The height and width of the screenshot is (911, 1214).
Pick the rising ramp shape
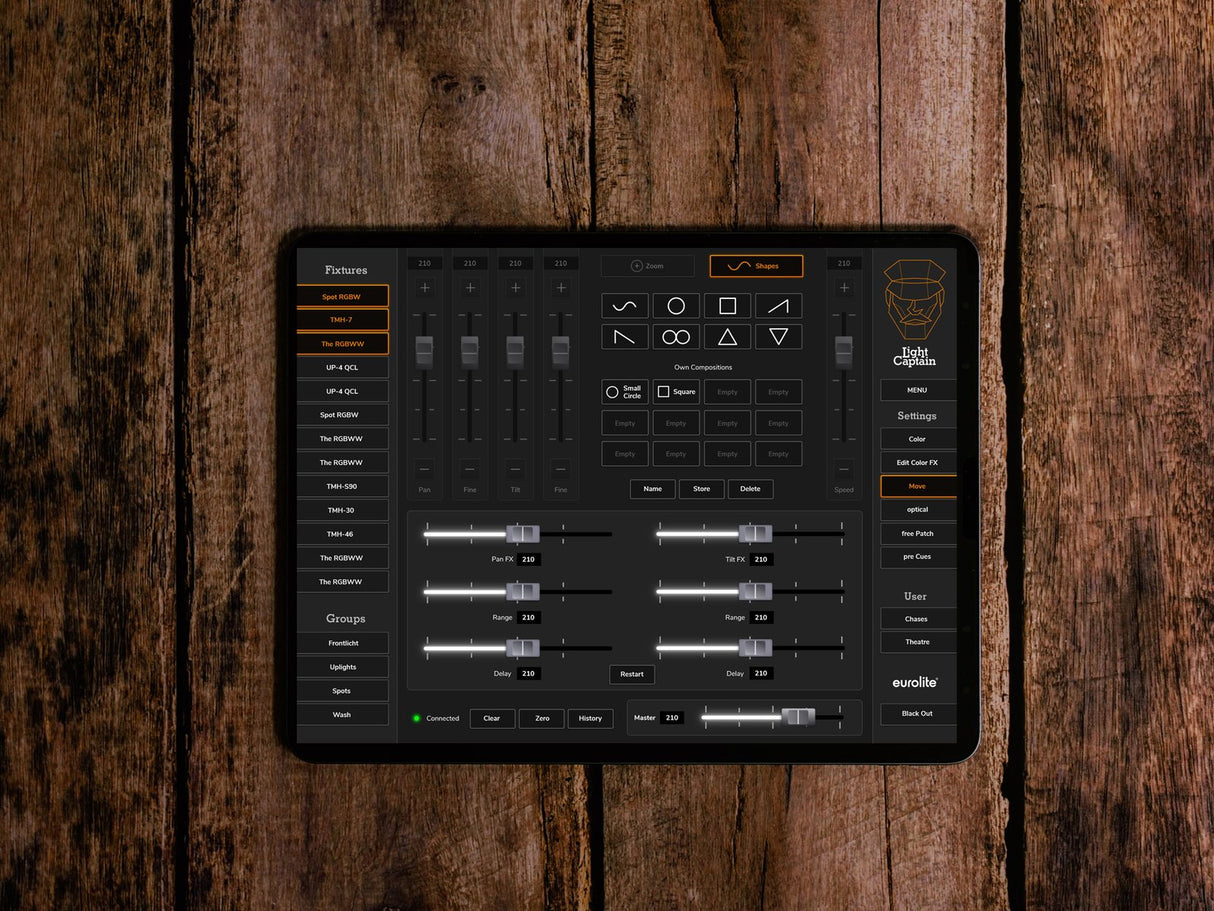click(778, 306)
